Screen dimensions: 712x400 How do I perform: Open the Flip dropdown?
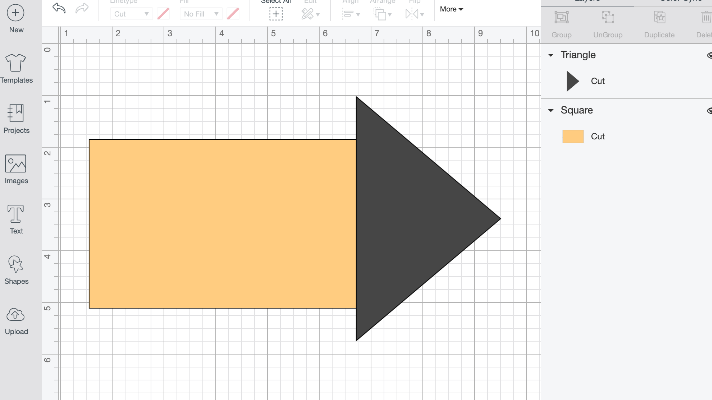[x=415, y=14]
